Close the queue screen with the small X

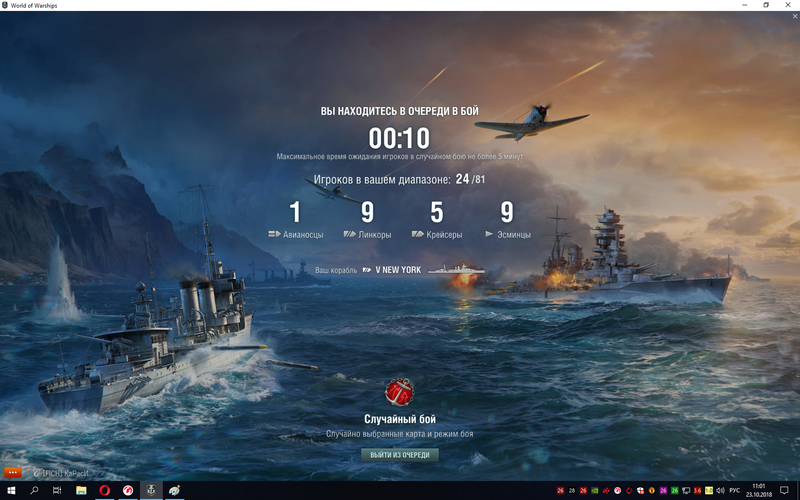click(795, 16)
